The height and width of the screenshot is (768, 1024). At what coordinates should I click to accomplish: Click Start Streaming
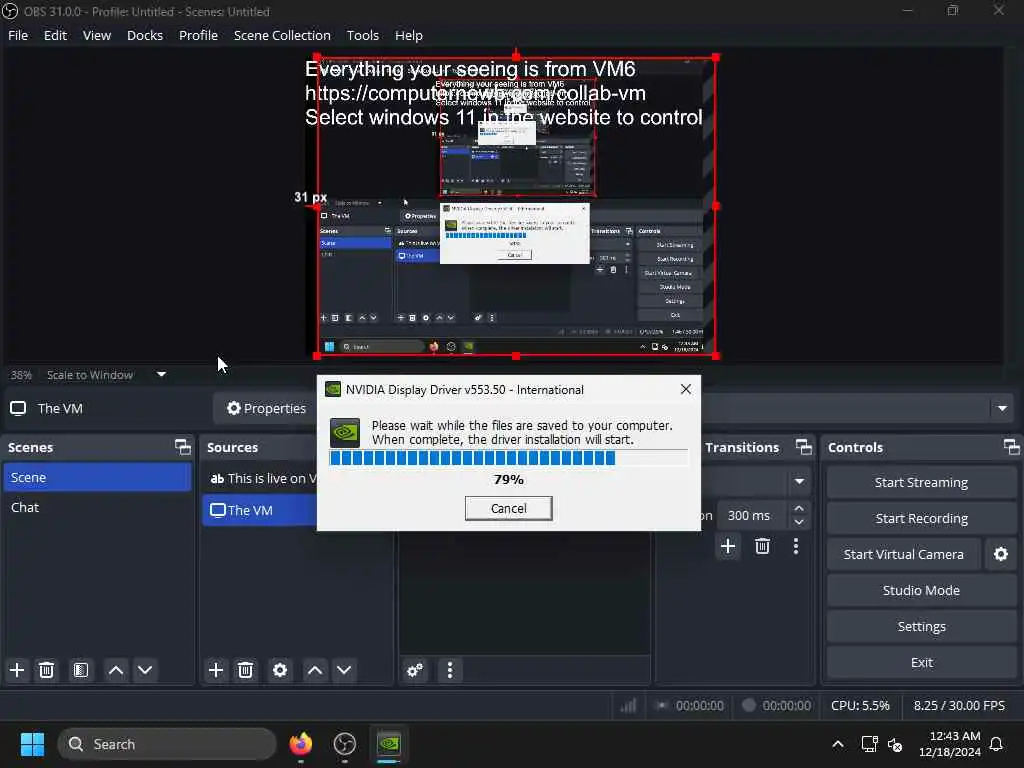point(921,483)
